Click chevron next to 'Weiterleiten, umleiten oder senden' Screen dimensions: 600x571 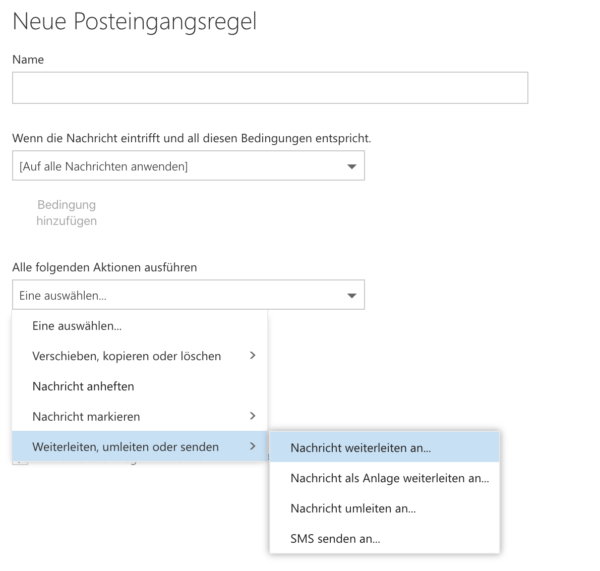pyautogui.click(x=252, y=446)
